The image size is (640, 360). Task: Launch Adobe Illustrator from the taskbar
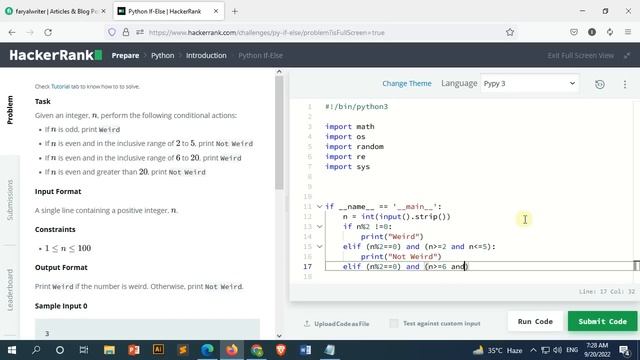158,350
